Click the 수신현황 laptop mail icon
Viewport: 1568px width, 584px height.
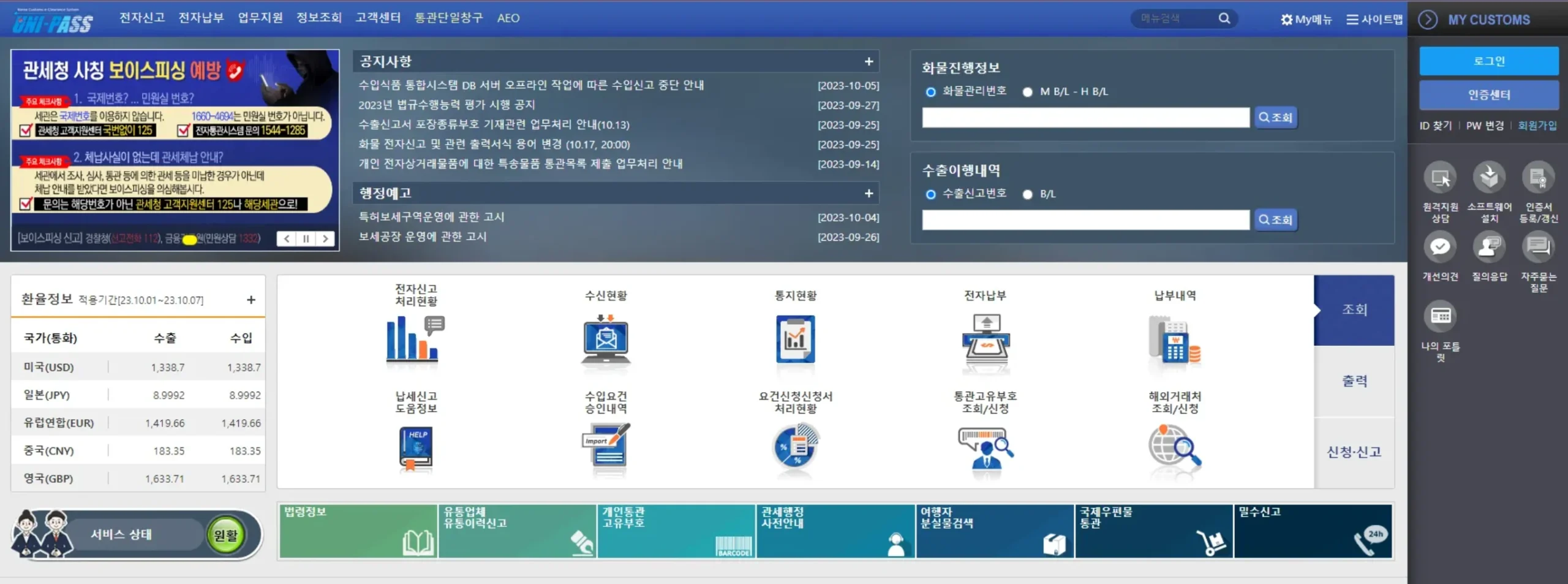point(605,339)
